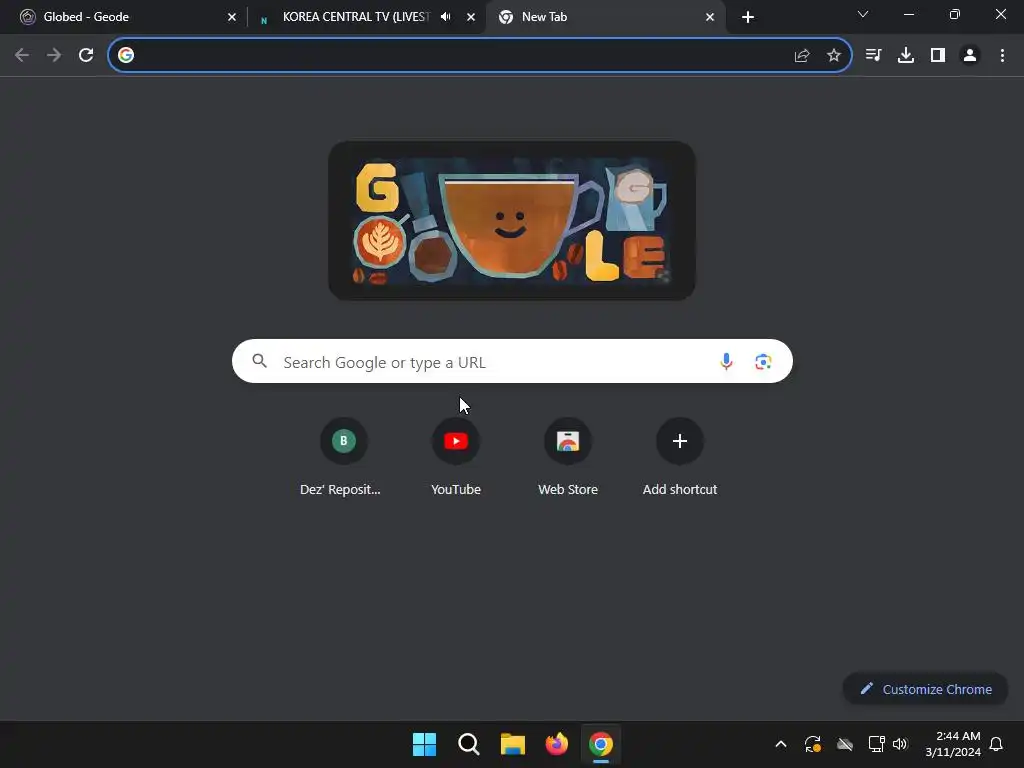This screenshot has width=1024, height=768.
Task: Switch to the Globed - Geode tab
Action: pos(127,17)
